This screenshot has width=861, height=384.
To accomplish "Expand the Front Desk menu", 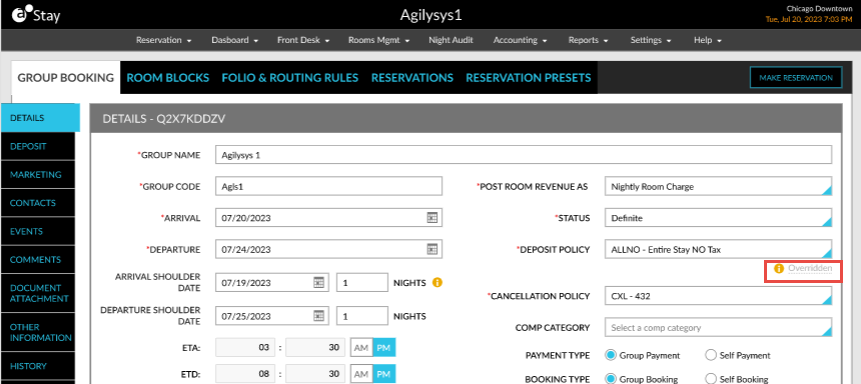I will point(303,40).
